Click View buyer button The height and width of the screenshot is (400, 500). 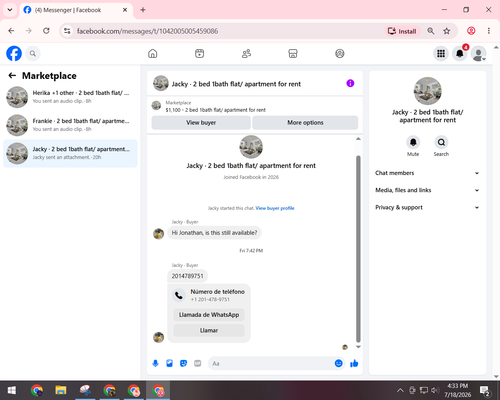point(201,123)
